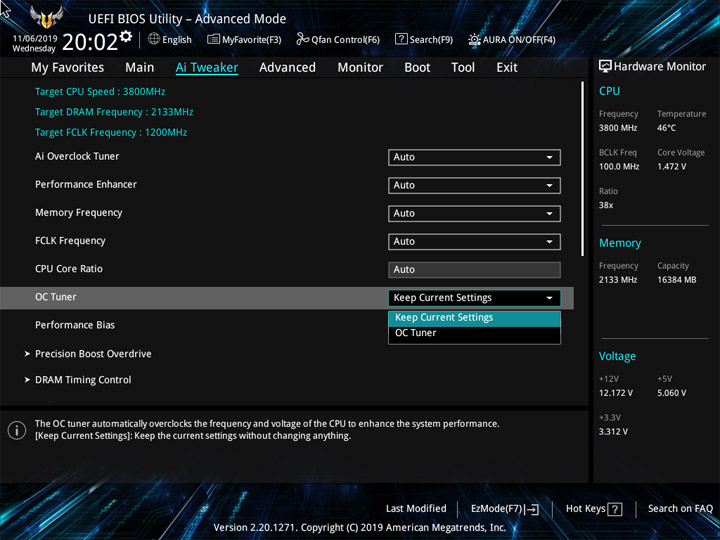720x540 pixels.
Task: Click the +5V 5.060 V reading
Action: [x=672, y=393]
